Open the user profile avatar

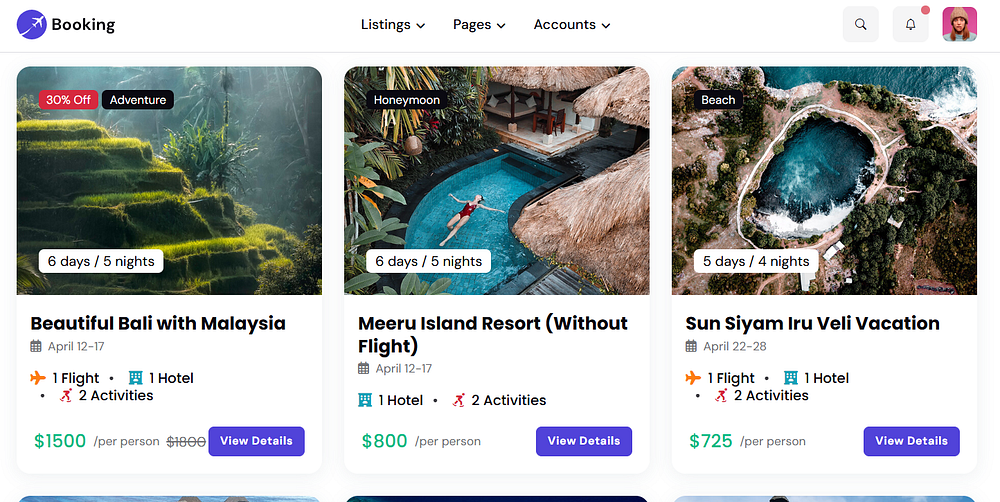(959, 25)
